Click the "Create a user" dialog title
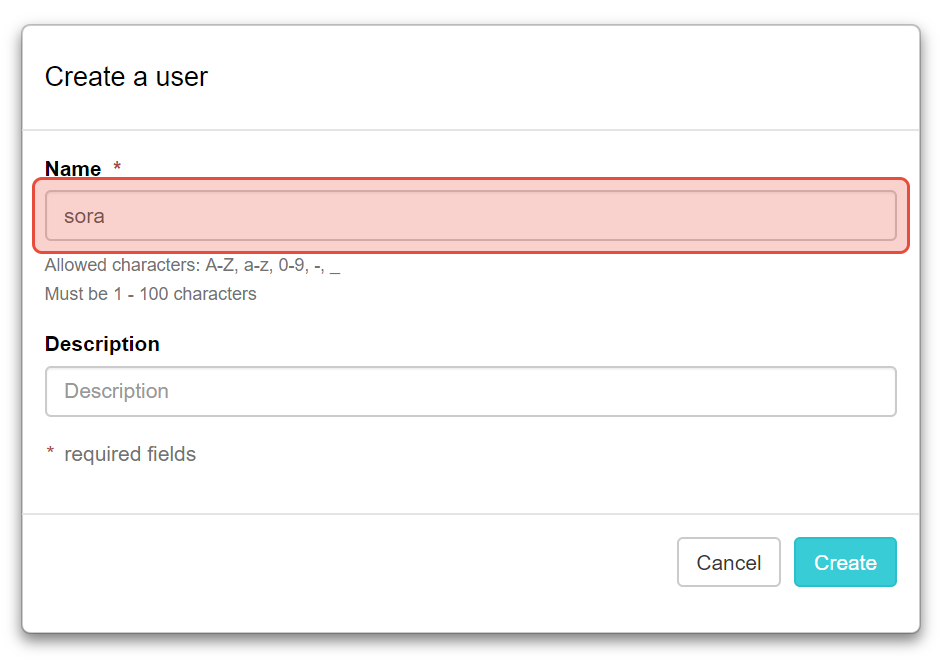The height and width of the screenshot is (660, 940). click(126, 77)
